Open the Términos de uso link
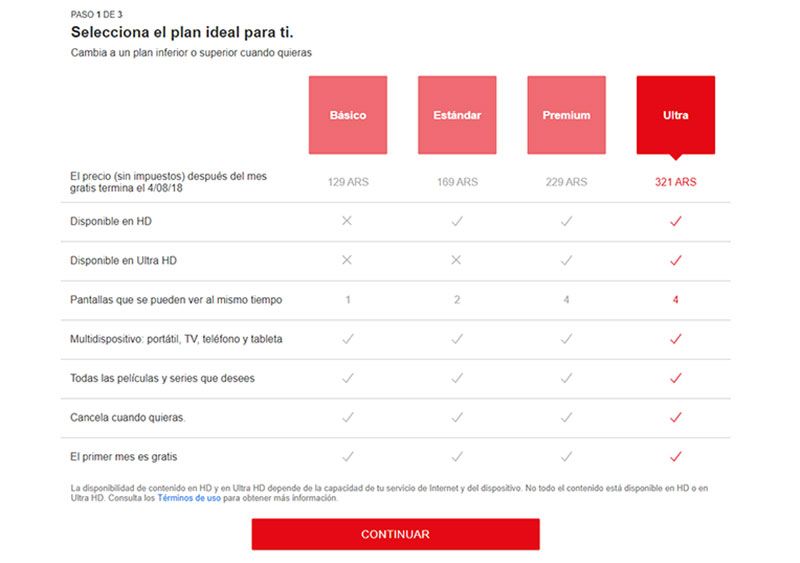Screen dimensions: 800x563 tap(189, 498)
